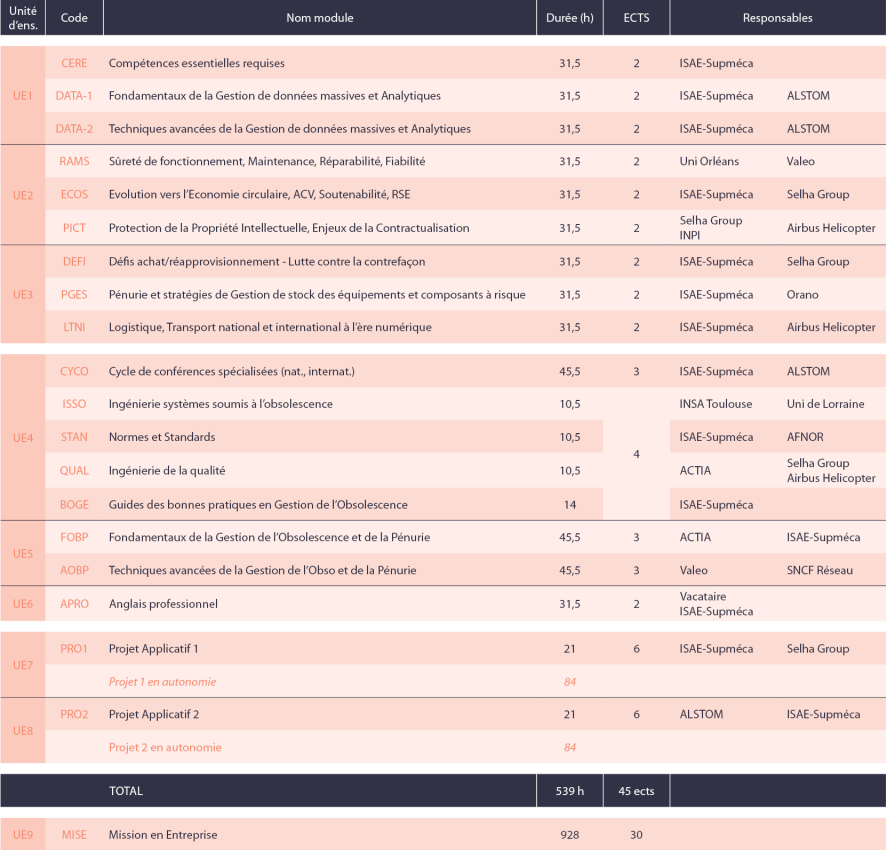Click the RAMS module code
The height and width of the screenshot is (850, 887).
click(x=74, y=161)
